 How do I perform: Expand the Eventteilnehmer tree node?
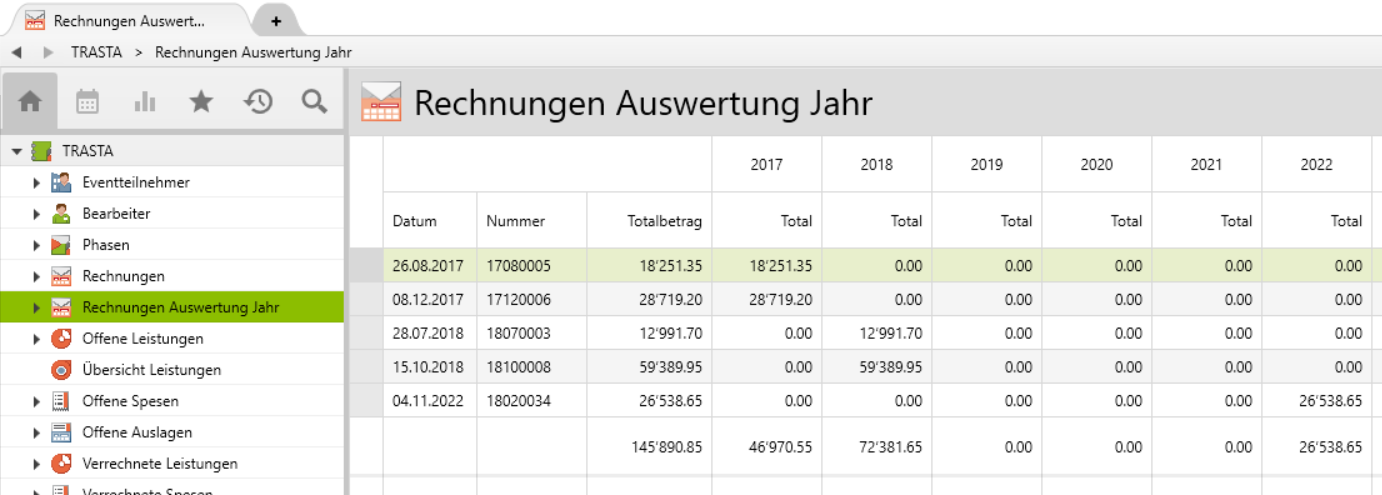click(37, 183)
